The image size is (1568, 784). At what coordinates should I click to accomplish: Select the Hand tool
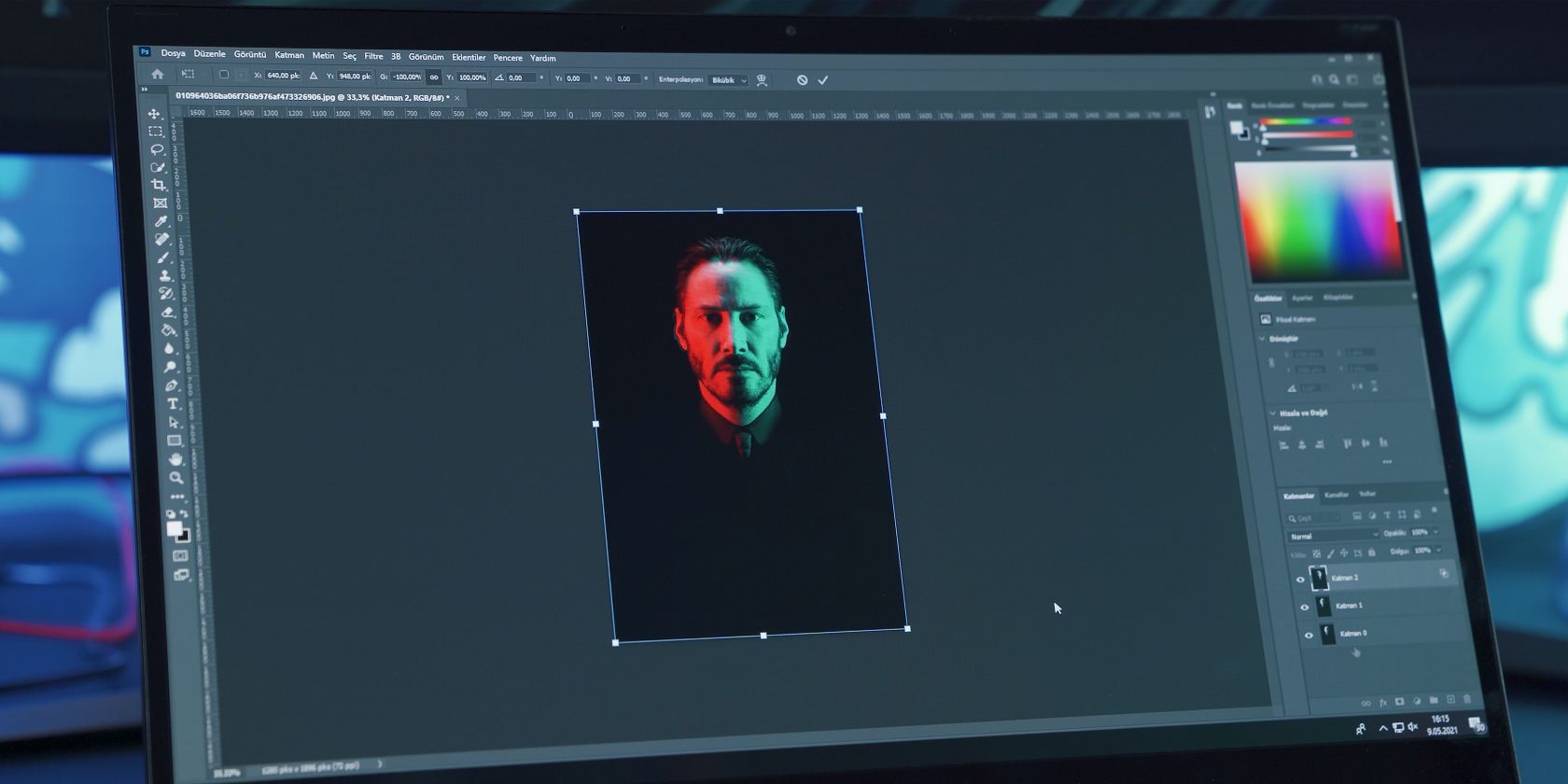[175, 459]
